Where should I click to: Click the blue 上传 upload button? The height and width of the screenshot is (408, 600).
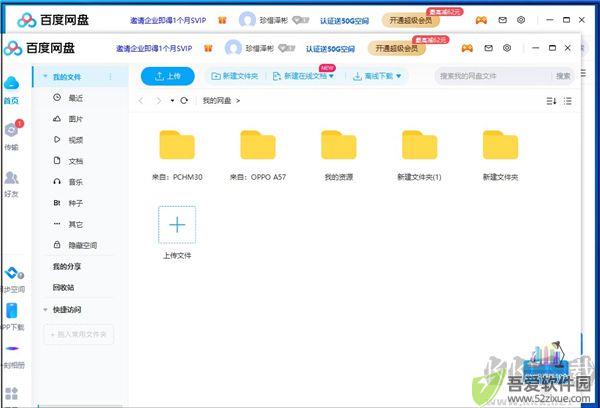pos(168,76)
